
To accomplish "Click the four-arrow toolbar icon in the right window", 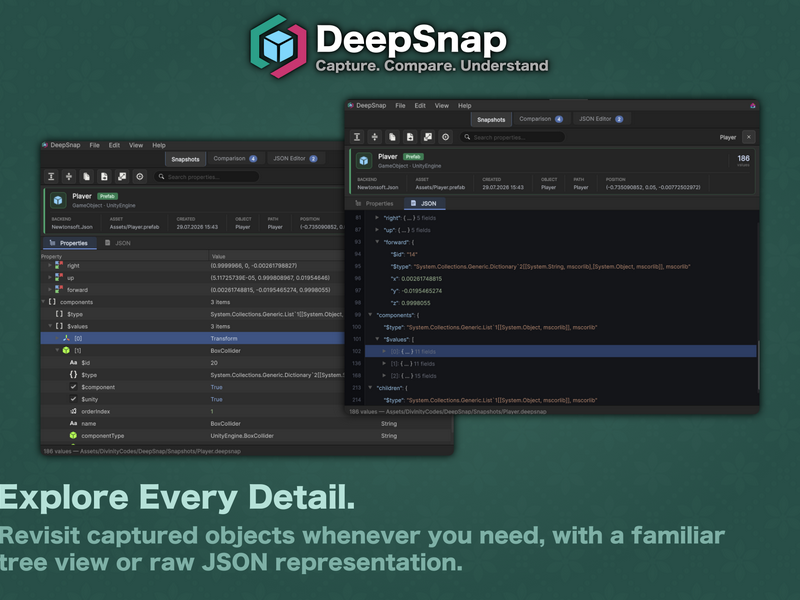I will point(374,137).
